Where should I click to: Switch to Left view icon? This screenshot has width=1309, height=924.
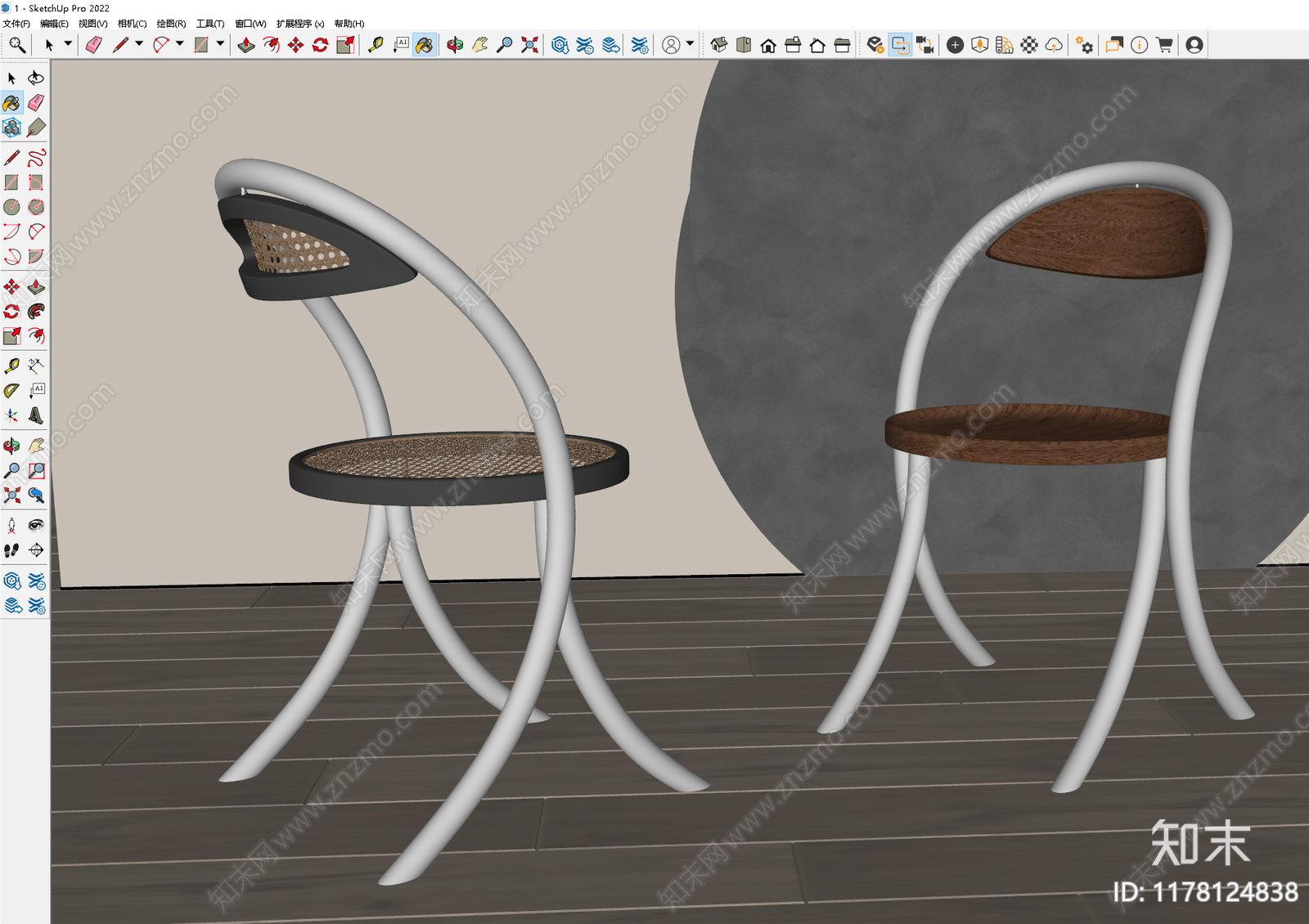click(x=842, y=45)
